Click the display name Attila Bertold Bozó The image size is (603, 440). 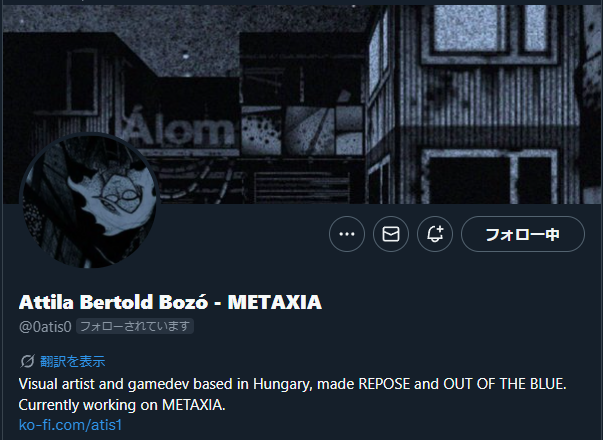point(113,302)
